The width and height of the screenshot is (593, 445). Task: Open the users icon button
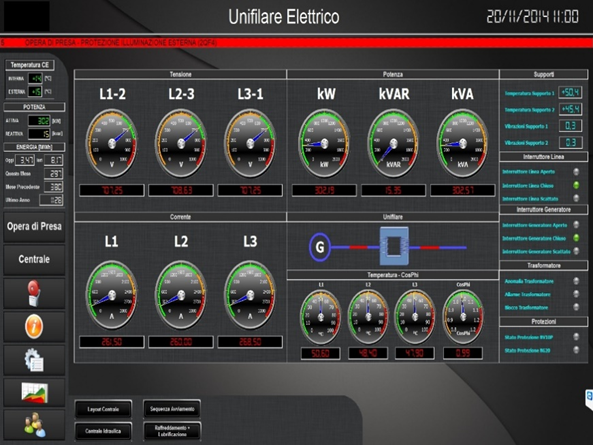point(34,425)
